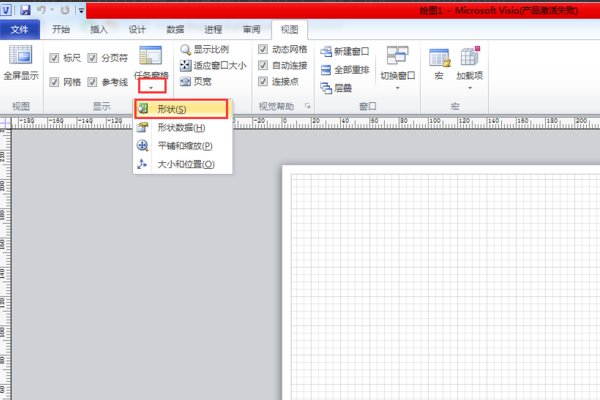This screenshot has width=600, height=400.
Task: Switch to the 数据 ribbon tab
Action: point(175,29)
